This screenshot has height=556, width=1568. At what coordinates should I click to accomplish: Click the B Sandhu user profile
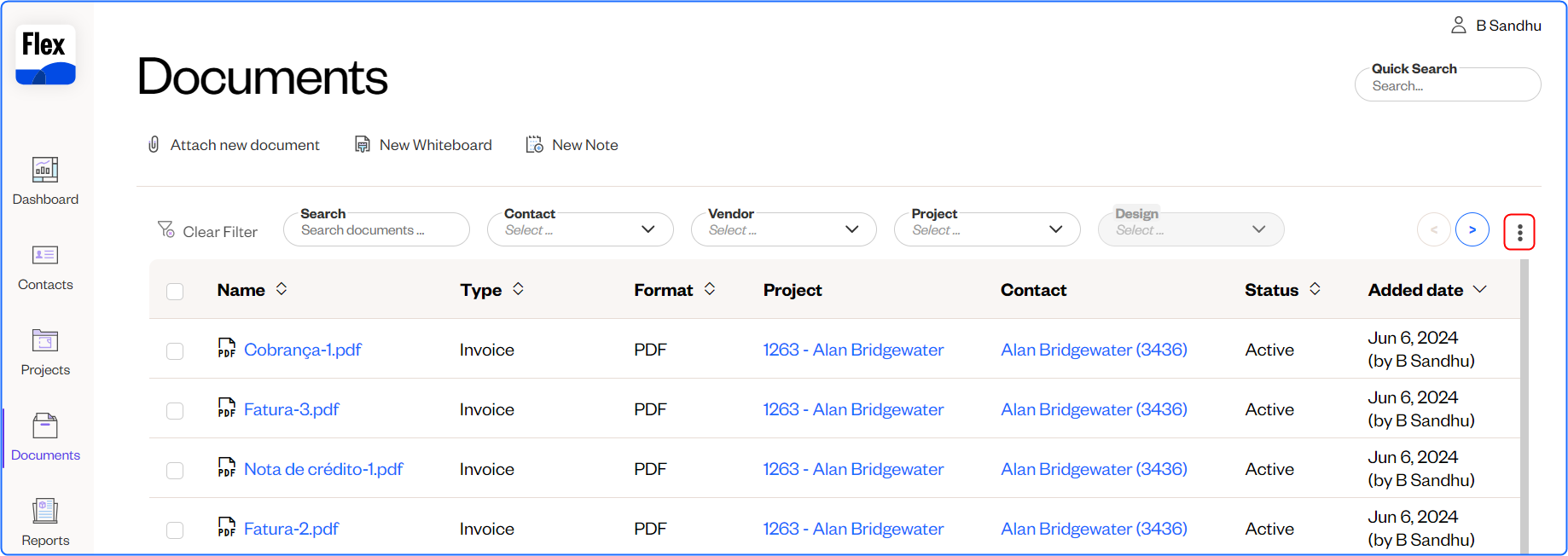coord(1496,26)
